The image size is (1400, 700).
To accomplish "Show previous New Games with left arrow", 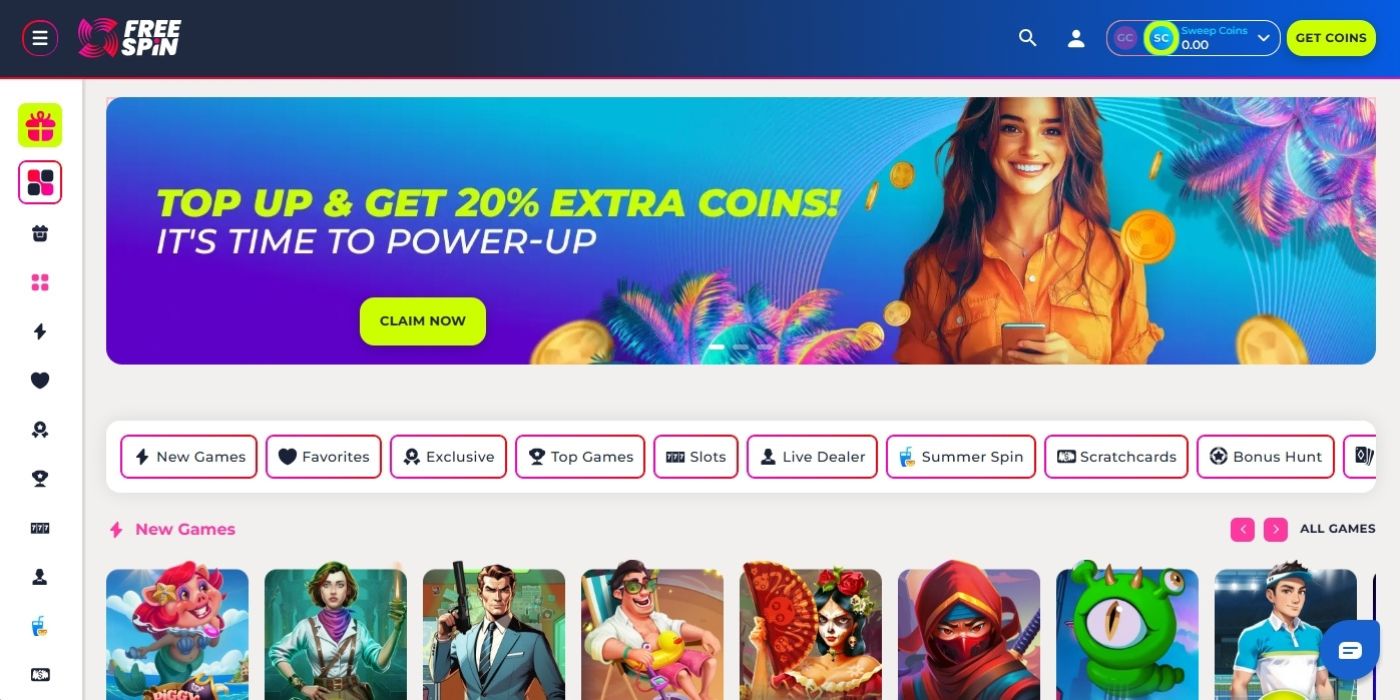I will coord(1242,529).
